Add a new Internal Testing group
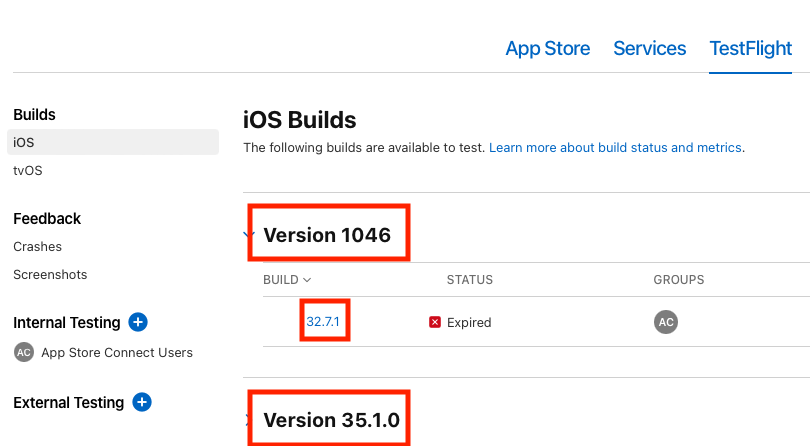 click(x=138, y=322)
